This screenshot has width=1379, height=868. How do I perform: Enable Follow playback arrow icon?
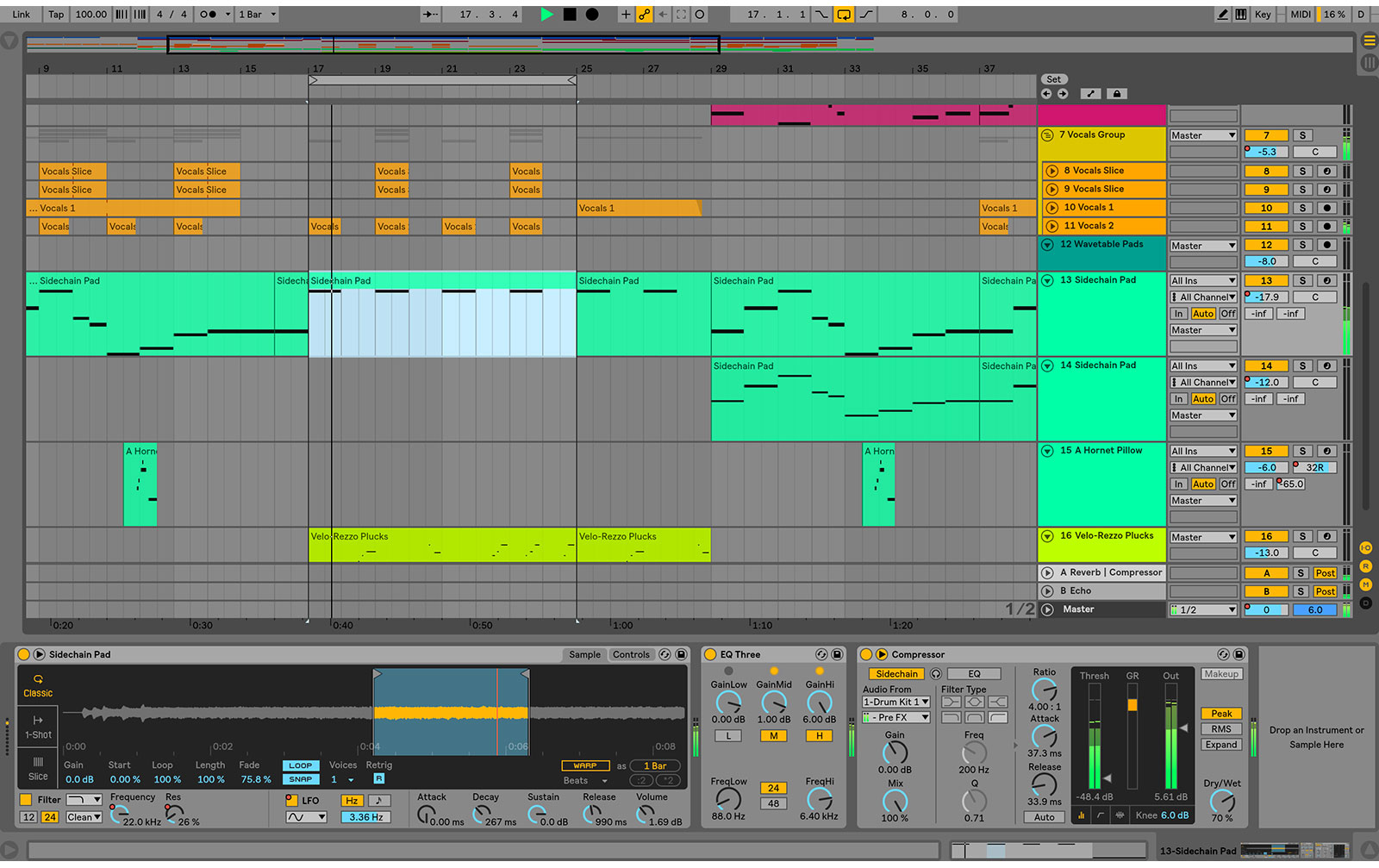point(430,14)
